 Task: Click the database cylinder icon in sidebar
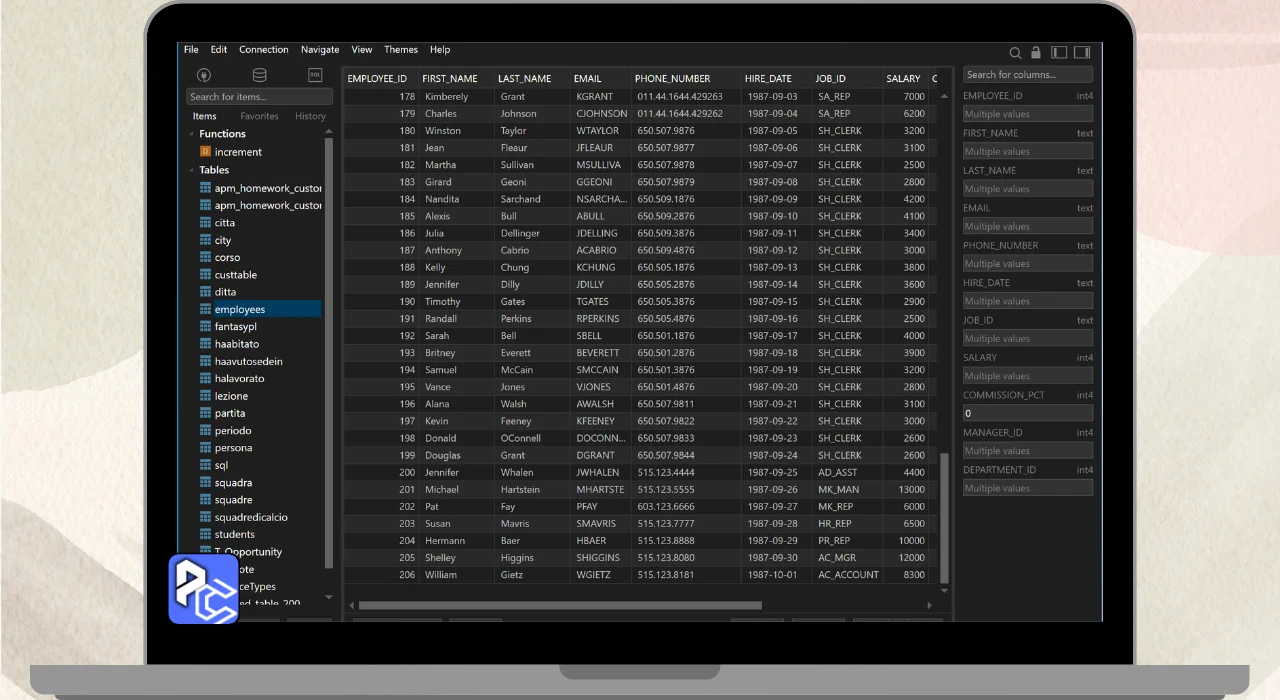point(259,75)
